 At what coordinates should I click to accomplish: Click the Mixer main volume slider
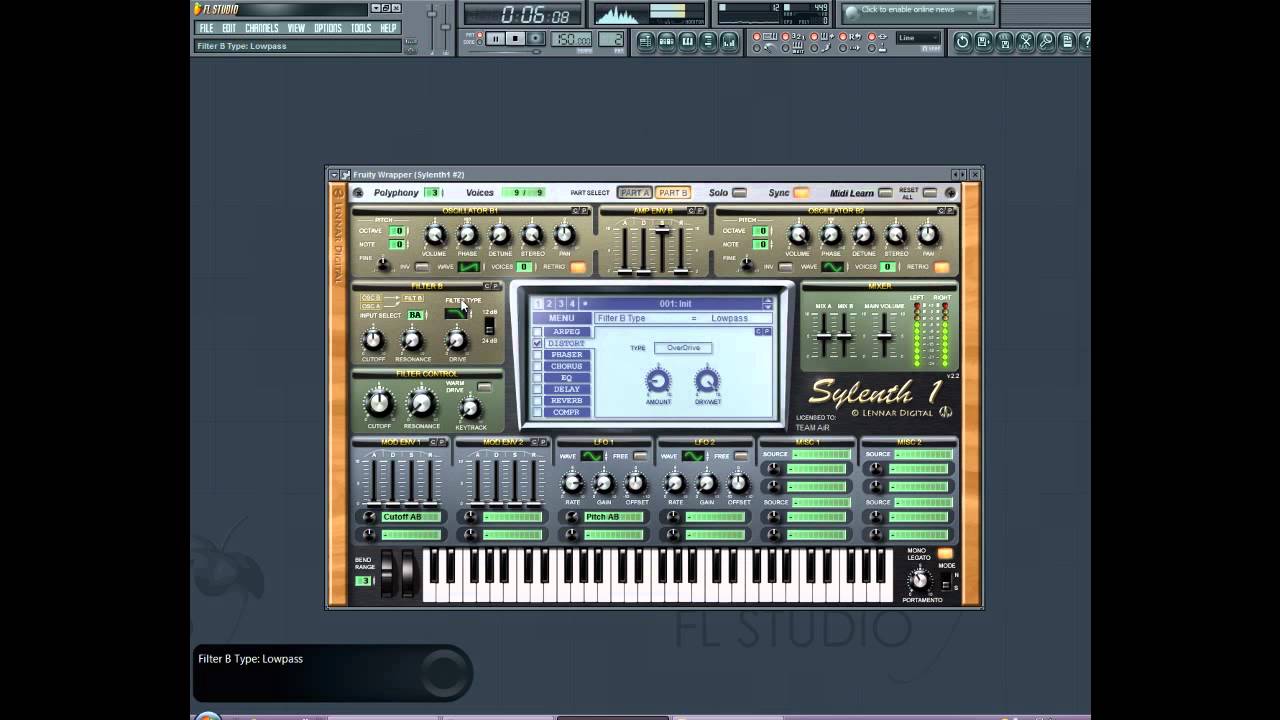884,335
